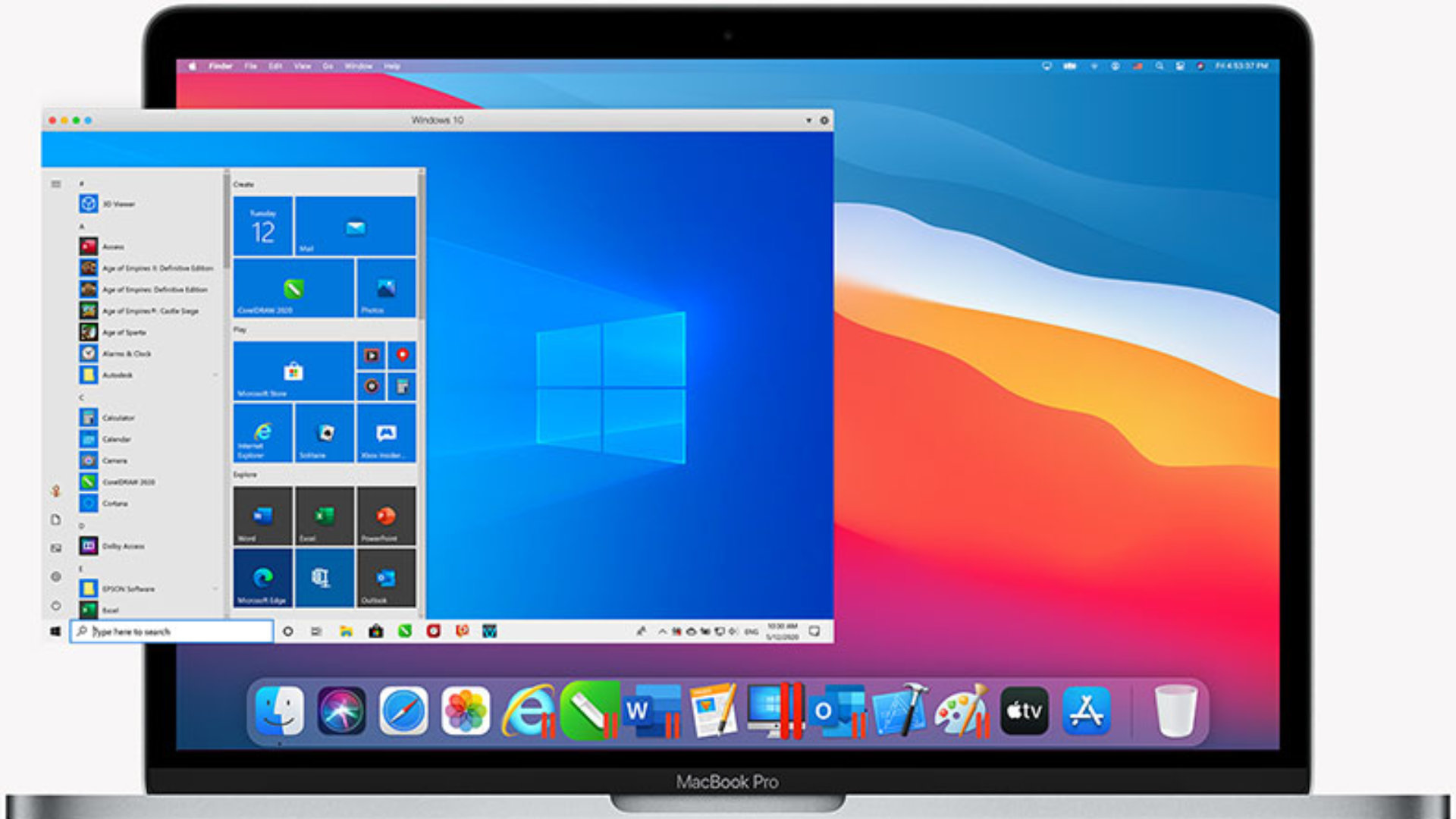The width and height of the screenshot is (1456, 819).
Task: Open the Microsoft Store Start tile
Action: click(293, 372)
